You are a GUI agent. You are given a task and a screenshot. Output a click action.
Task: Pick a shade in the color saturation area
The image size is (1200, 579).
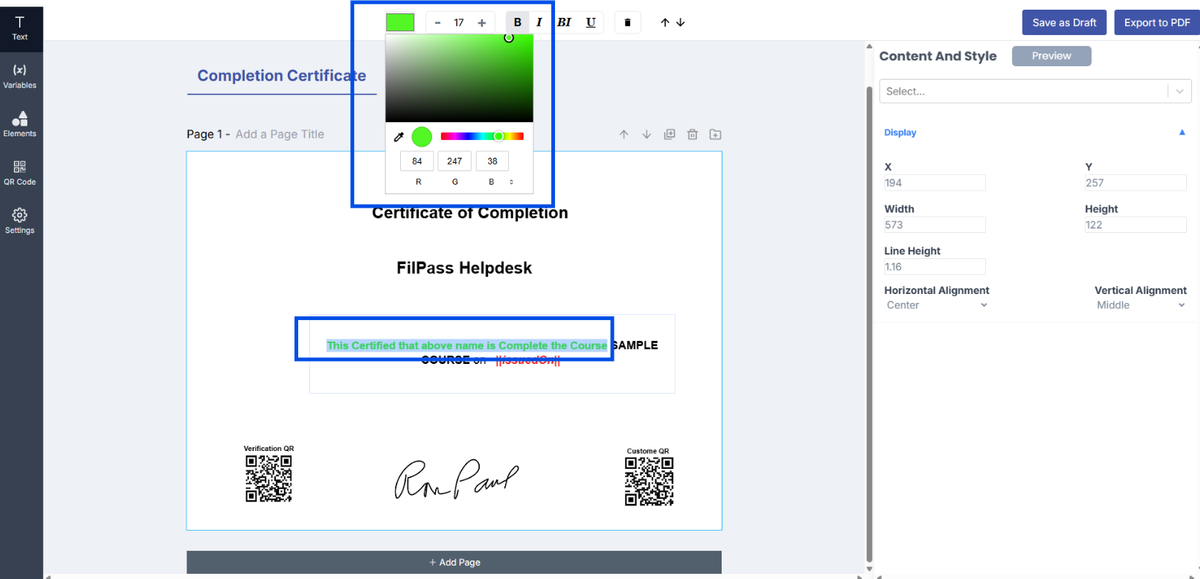click(x=459, y=79)
